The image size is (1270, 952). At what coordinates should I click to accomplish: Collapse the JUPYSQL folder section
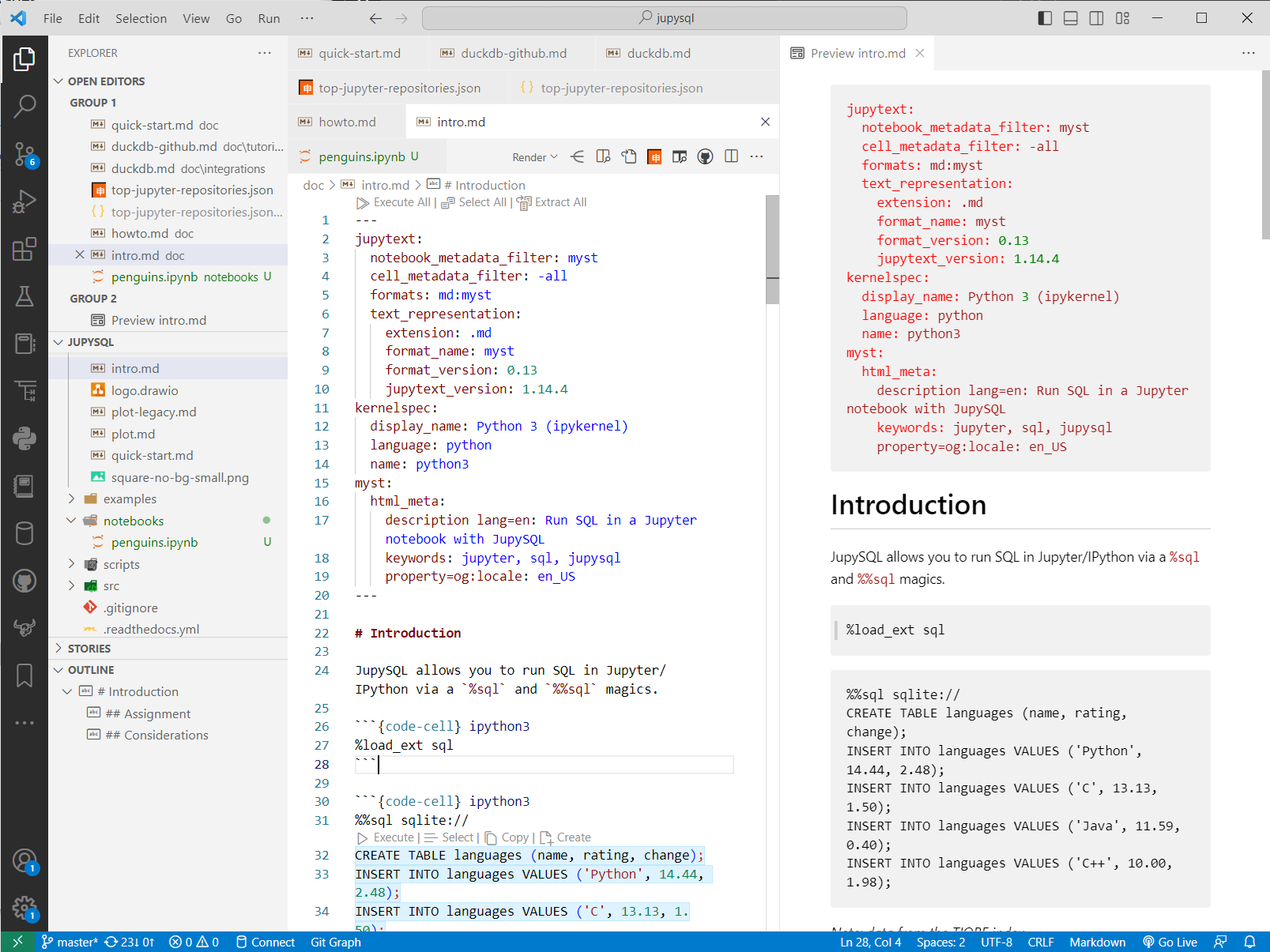58,342
